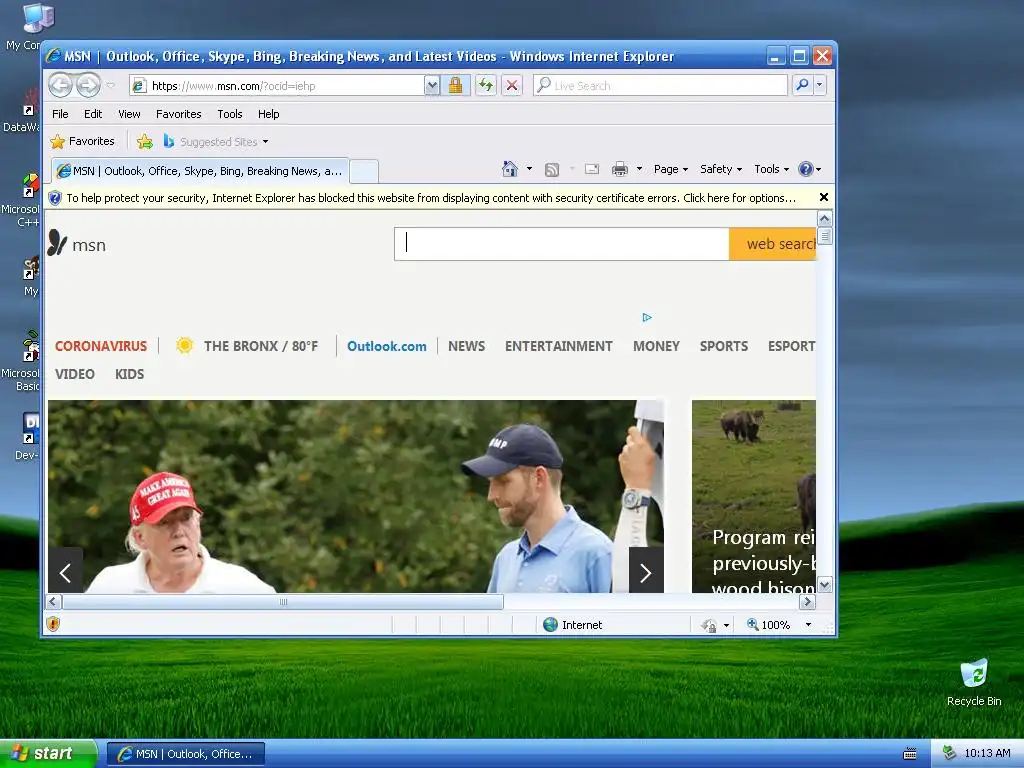Open search provider options dropdown
The width and height of the screenshot is (1024, 768).
820,86
